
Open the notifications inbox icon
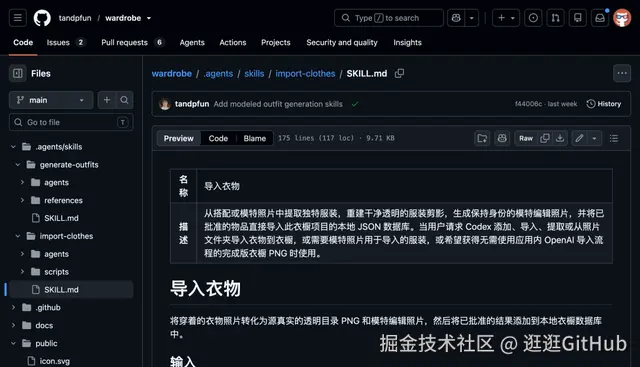(600, 18)
